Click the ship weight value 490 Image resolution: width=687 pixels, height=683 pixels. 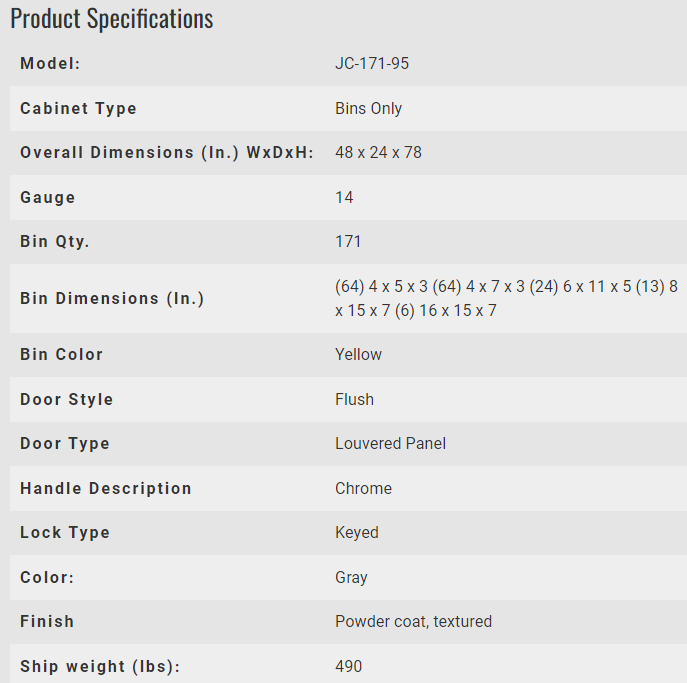pos(348,666)
